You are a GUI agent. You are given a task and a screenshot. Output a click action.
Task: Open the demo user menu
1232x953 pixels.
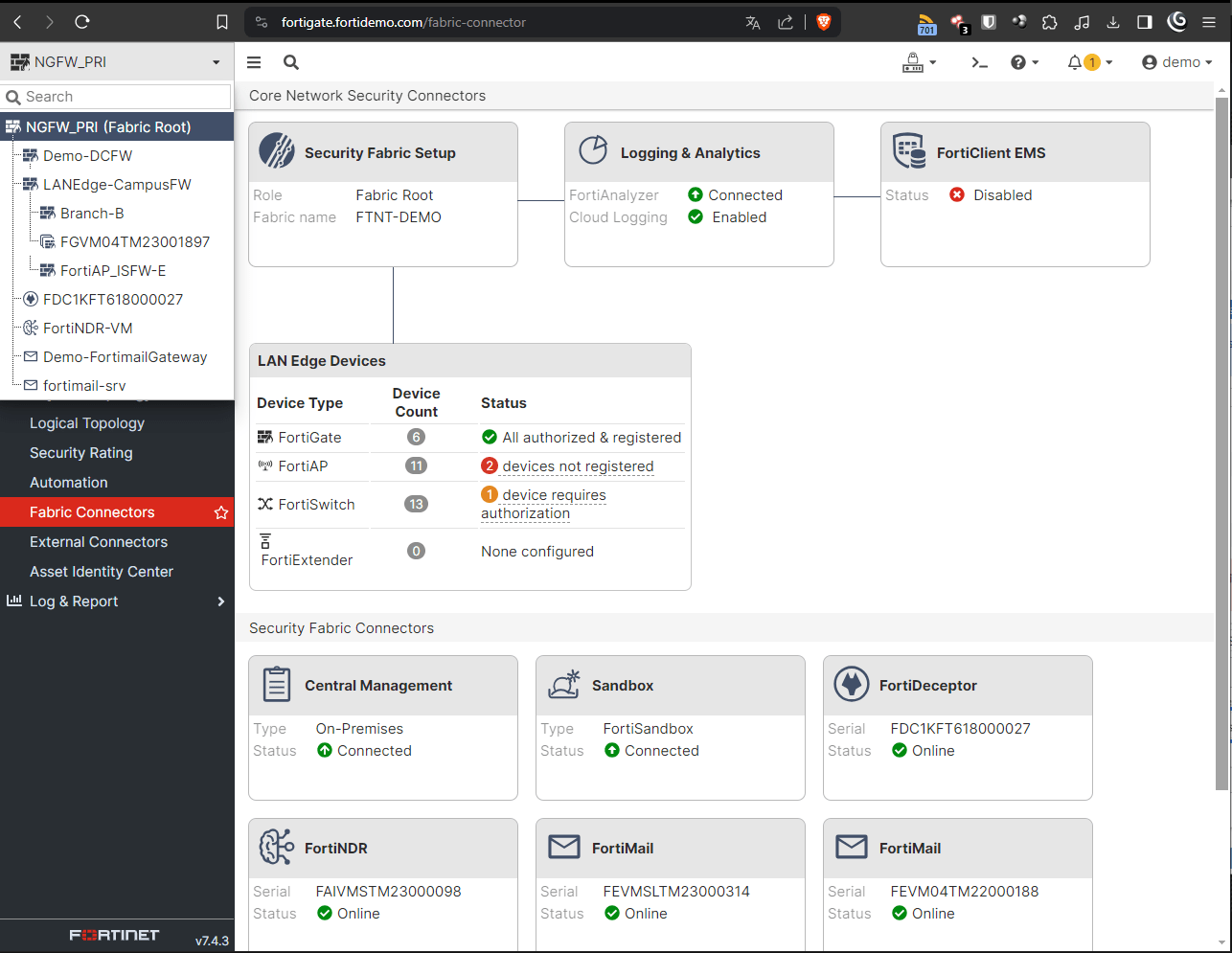pos(1177,62)
